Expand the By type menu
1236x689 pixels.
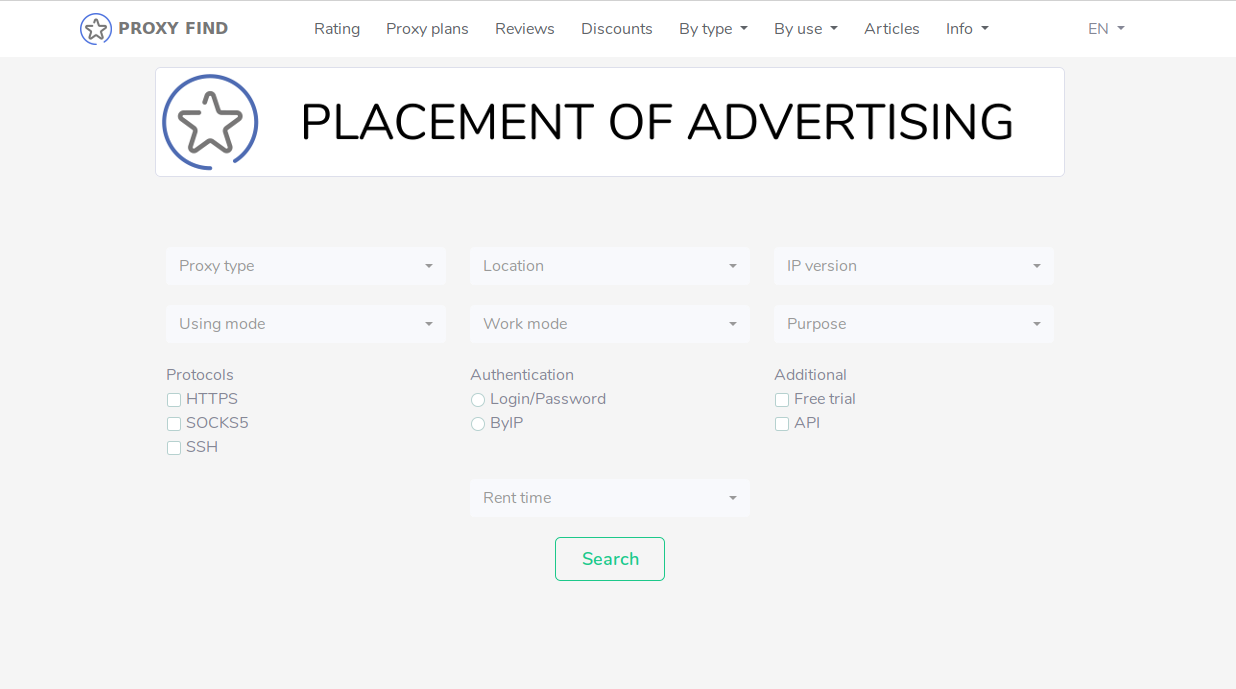coord(713,29)
